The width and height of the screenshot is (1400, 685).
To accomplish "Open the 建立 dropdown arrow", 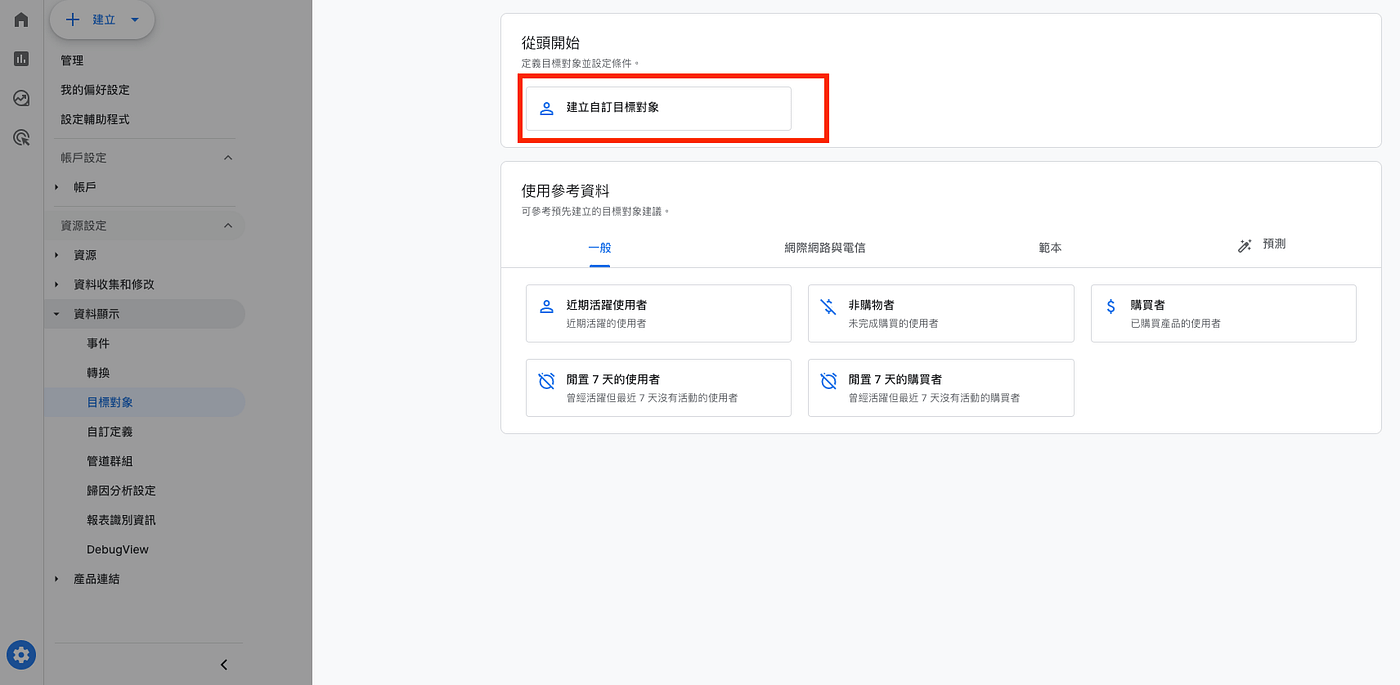I will tap(135, 19).
